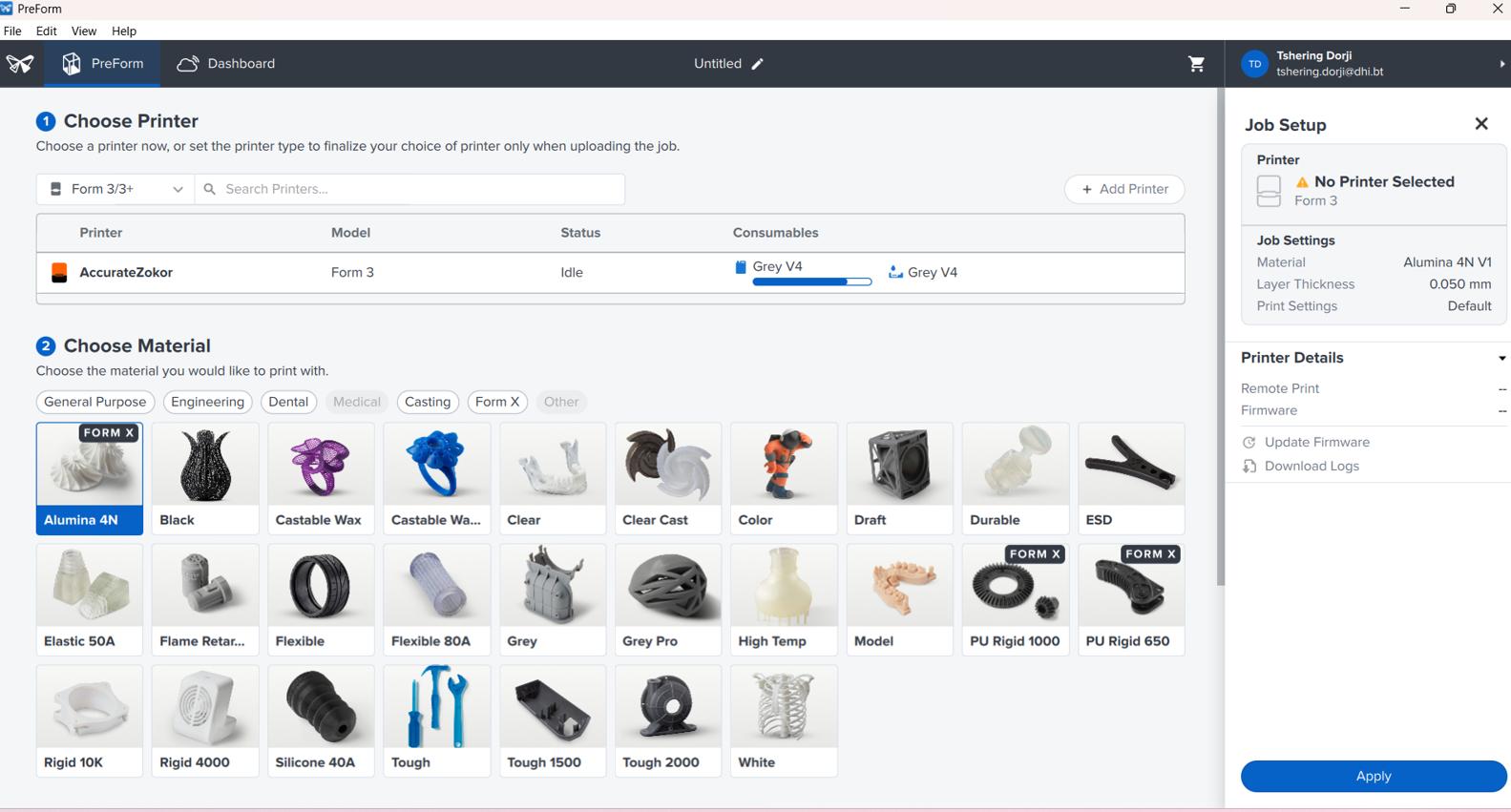Viewport: 1511px width, 812px height.
Task: Switch to the Dashboard tab
Action: tap(226, 64)
